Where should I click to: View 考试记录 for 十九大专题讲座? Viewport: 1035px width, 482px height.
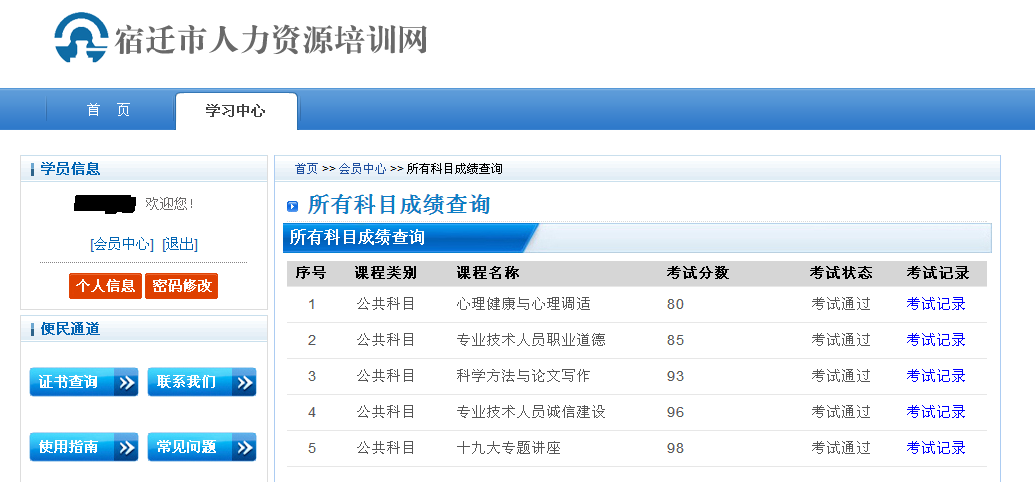click(x=936, y=448)
